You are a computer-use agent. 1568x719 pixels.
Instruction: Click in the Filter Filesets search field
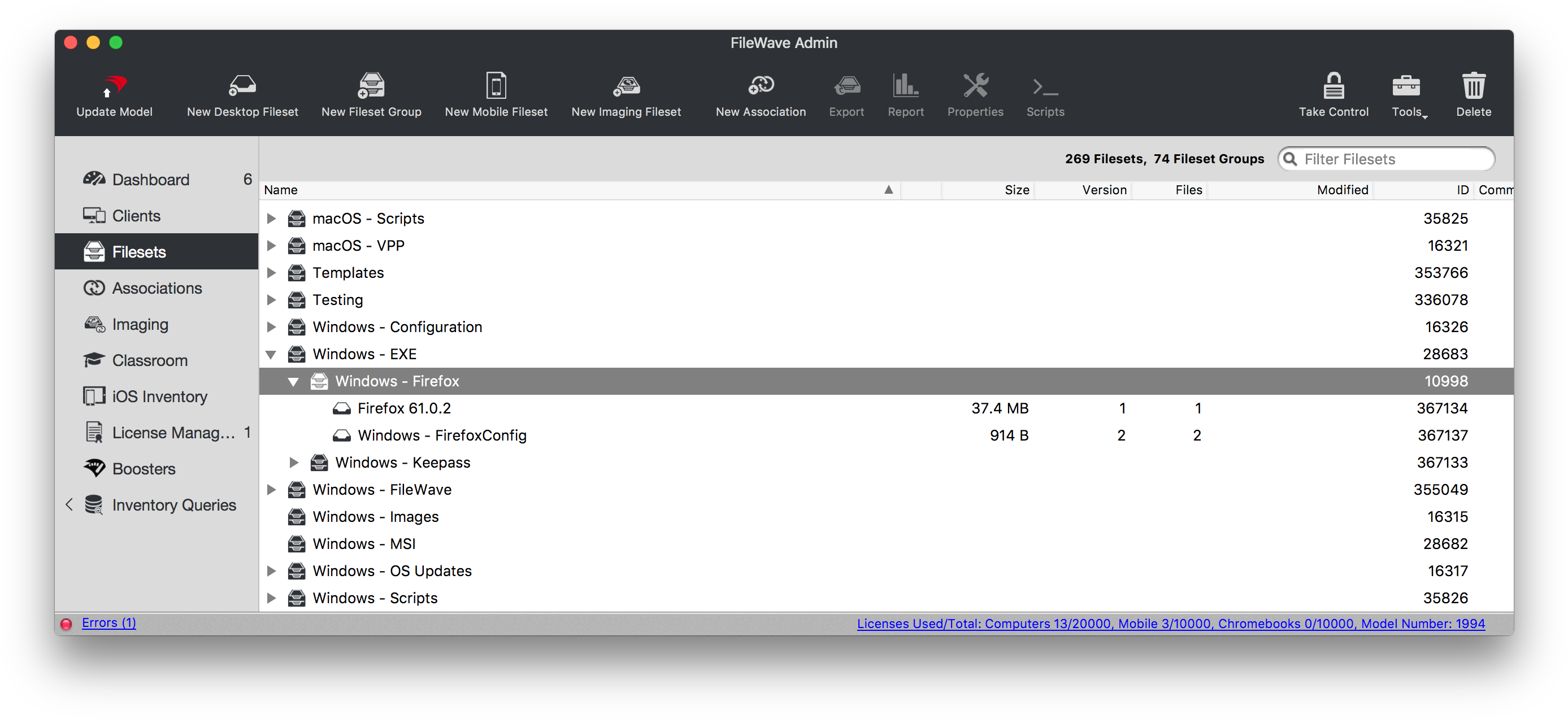pyautogui.click(x=1386, y=159)
